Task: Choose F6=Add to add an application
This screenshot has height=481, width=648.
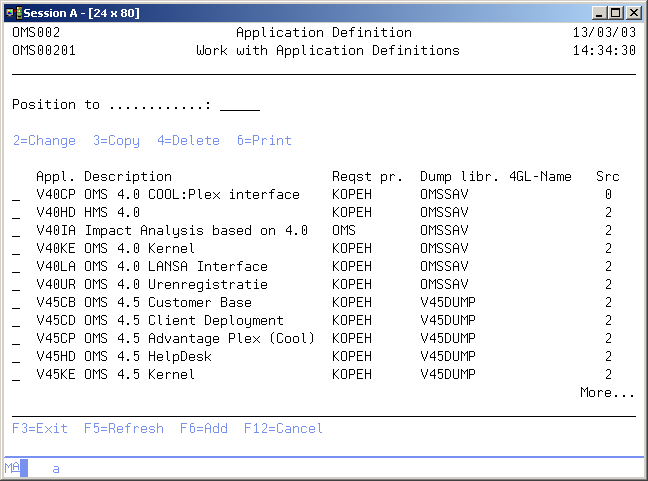Action: (204, 428)
